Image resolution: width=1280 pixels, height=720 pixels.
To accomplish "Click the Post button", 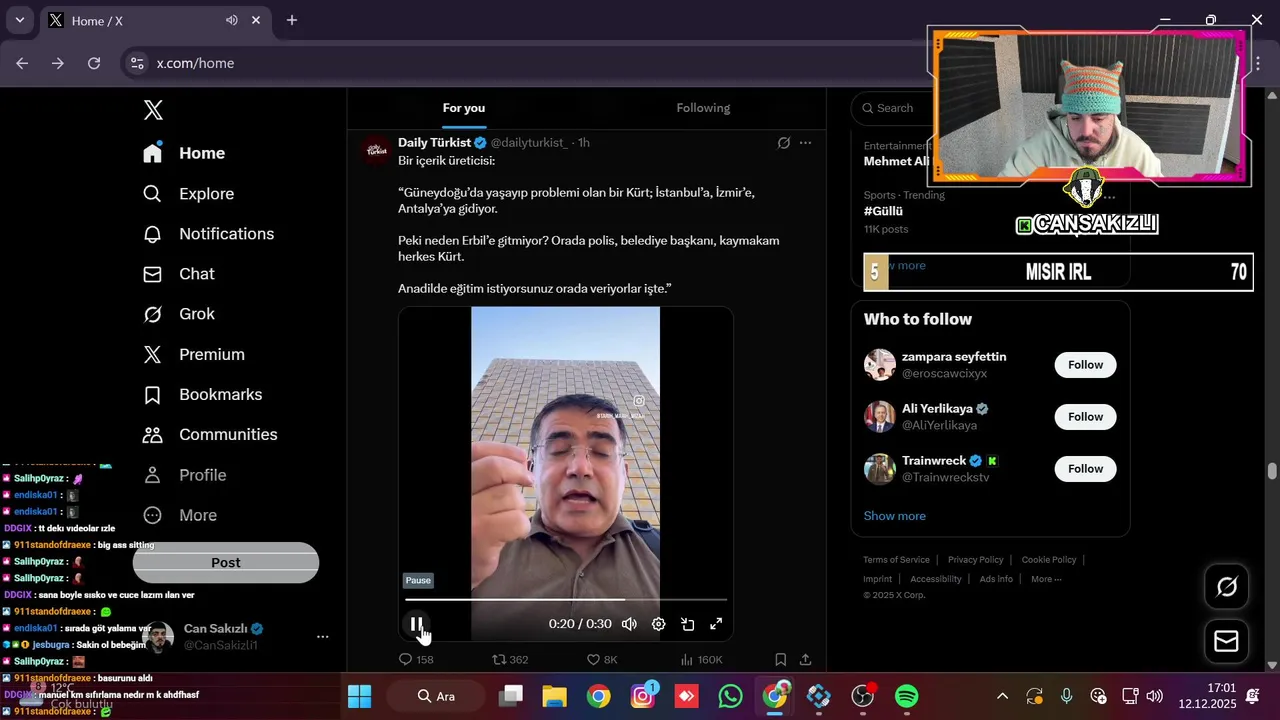I will 226,563.
